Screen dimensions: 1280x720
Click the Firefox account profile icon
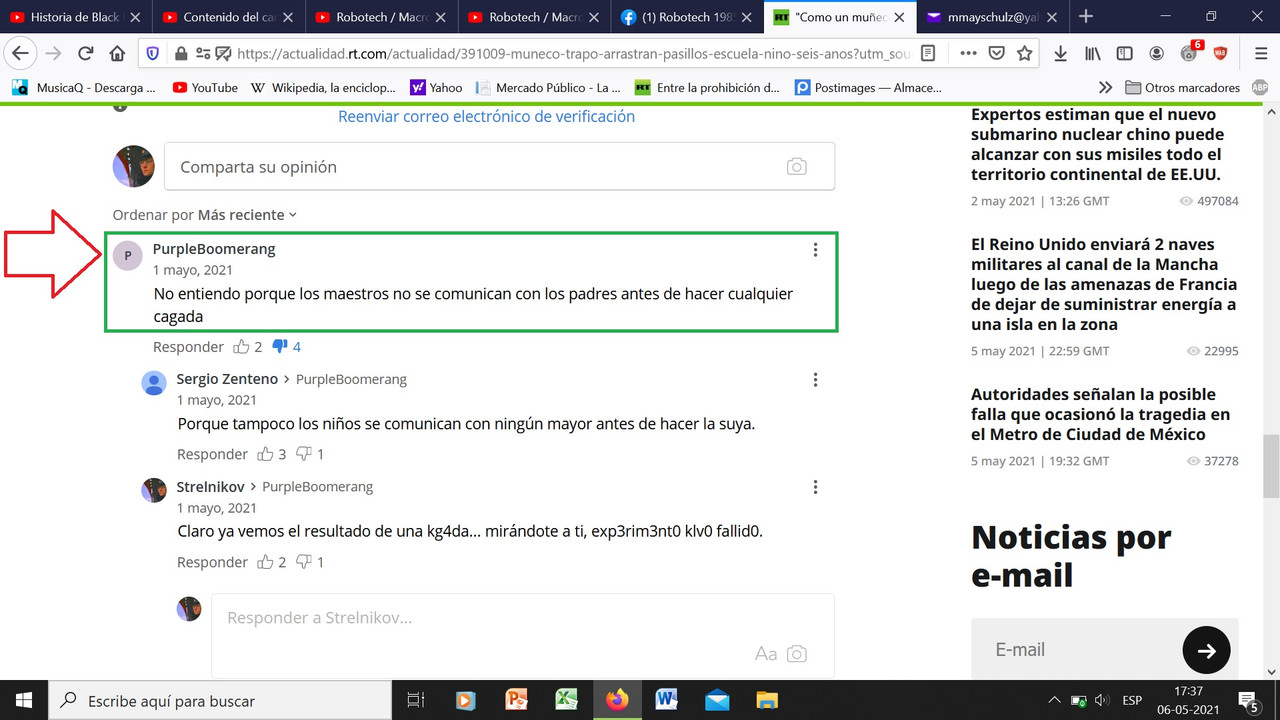(x=1156, y=54)
